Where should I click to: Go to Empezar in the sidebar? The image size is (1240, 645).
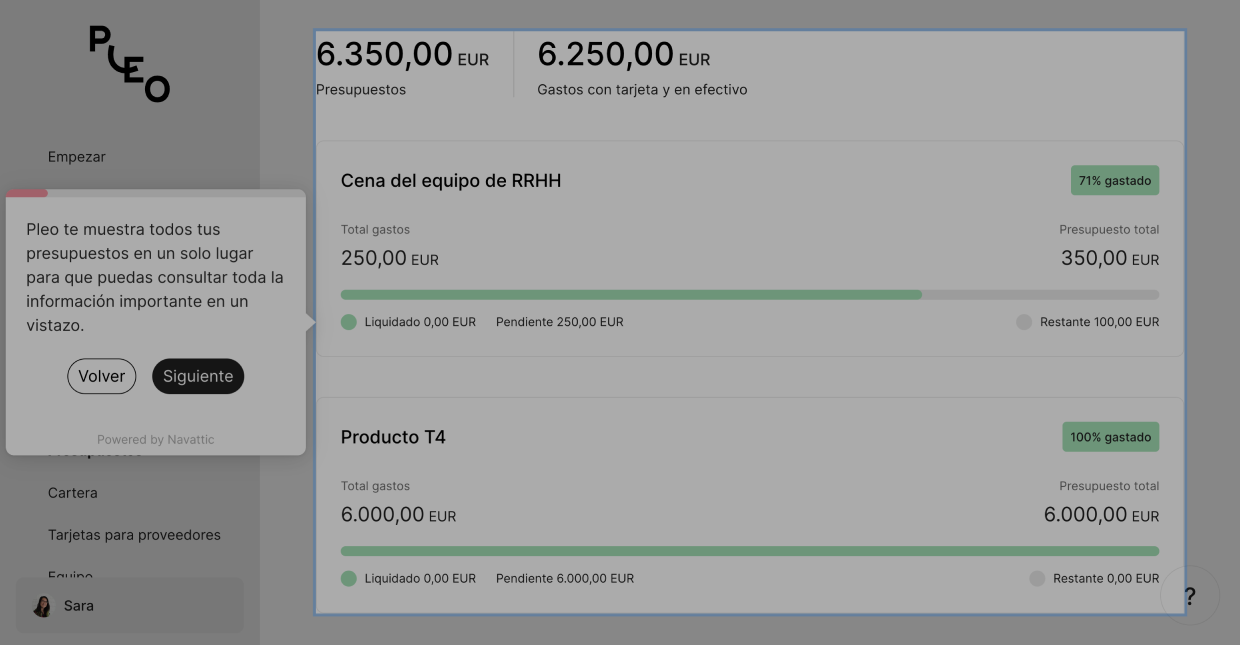pos(77,157)
